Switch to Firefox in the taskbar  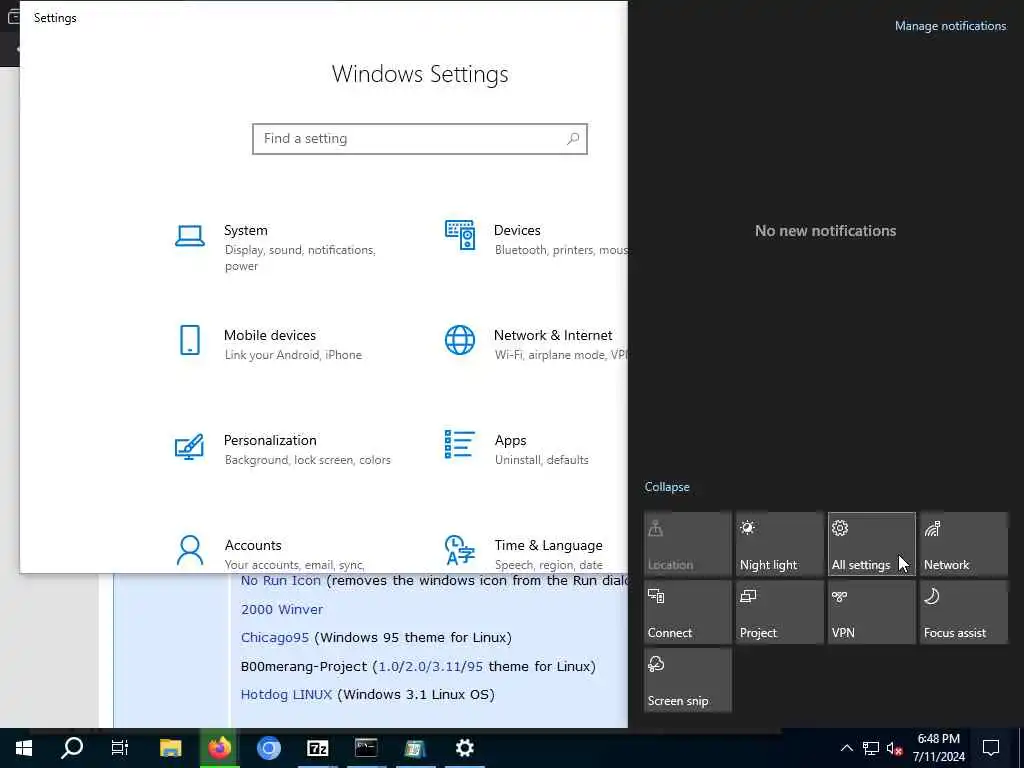(220, 748)
